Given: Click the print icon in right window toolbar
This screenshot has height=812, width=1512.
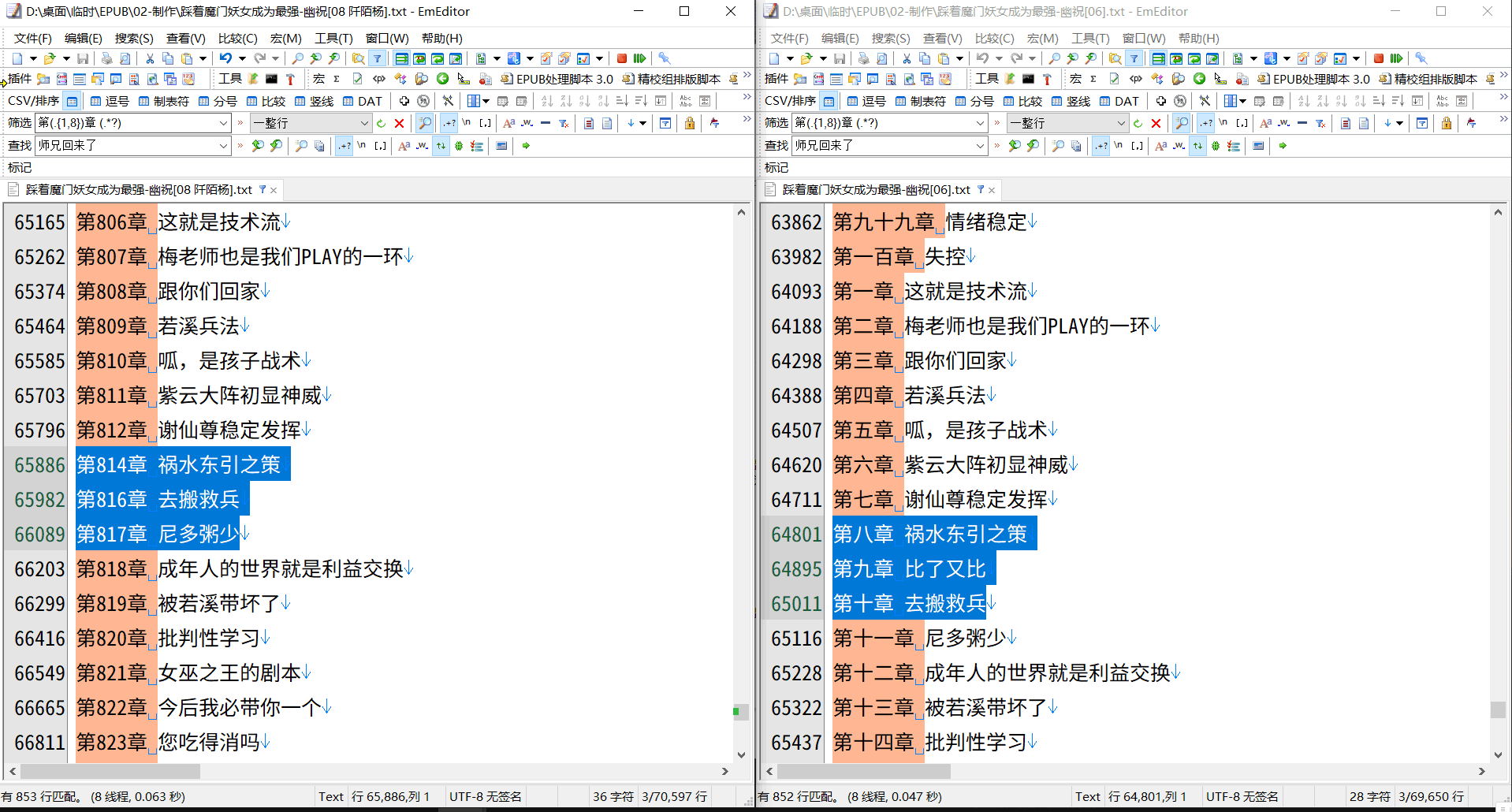Looking at the screenshot, I should (863, 58).
